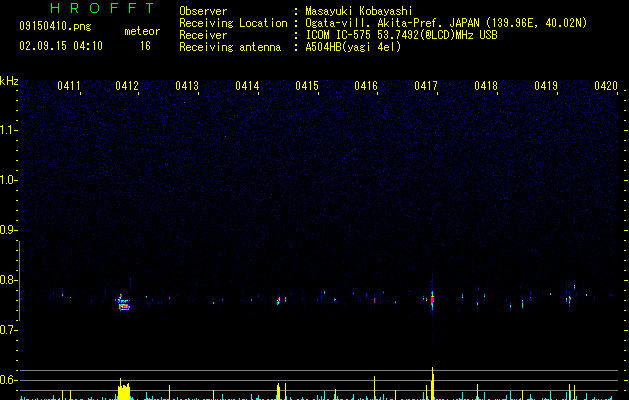Image resolution: width=629 pixels, height=400 pixels.
Task: Click the 0.7 kHz axis label
Action: (x=9, y=330)
